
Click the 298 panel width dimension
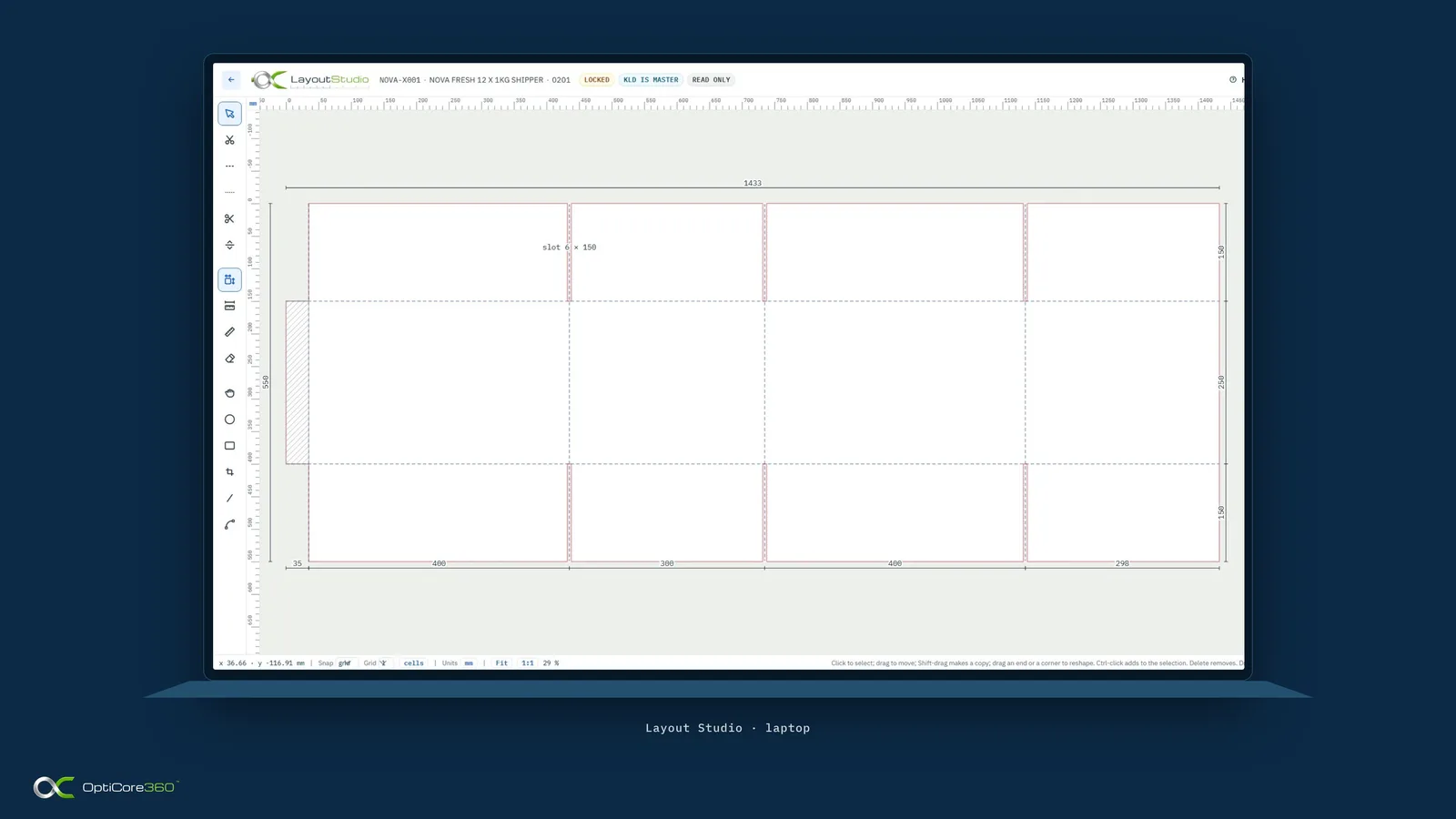[1122, 563]
